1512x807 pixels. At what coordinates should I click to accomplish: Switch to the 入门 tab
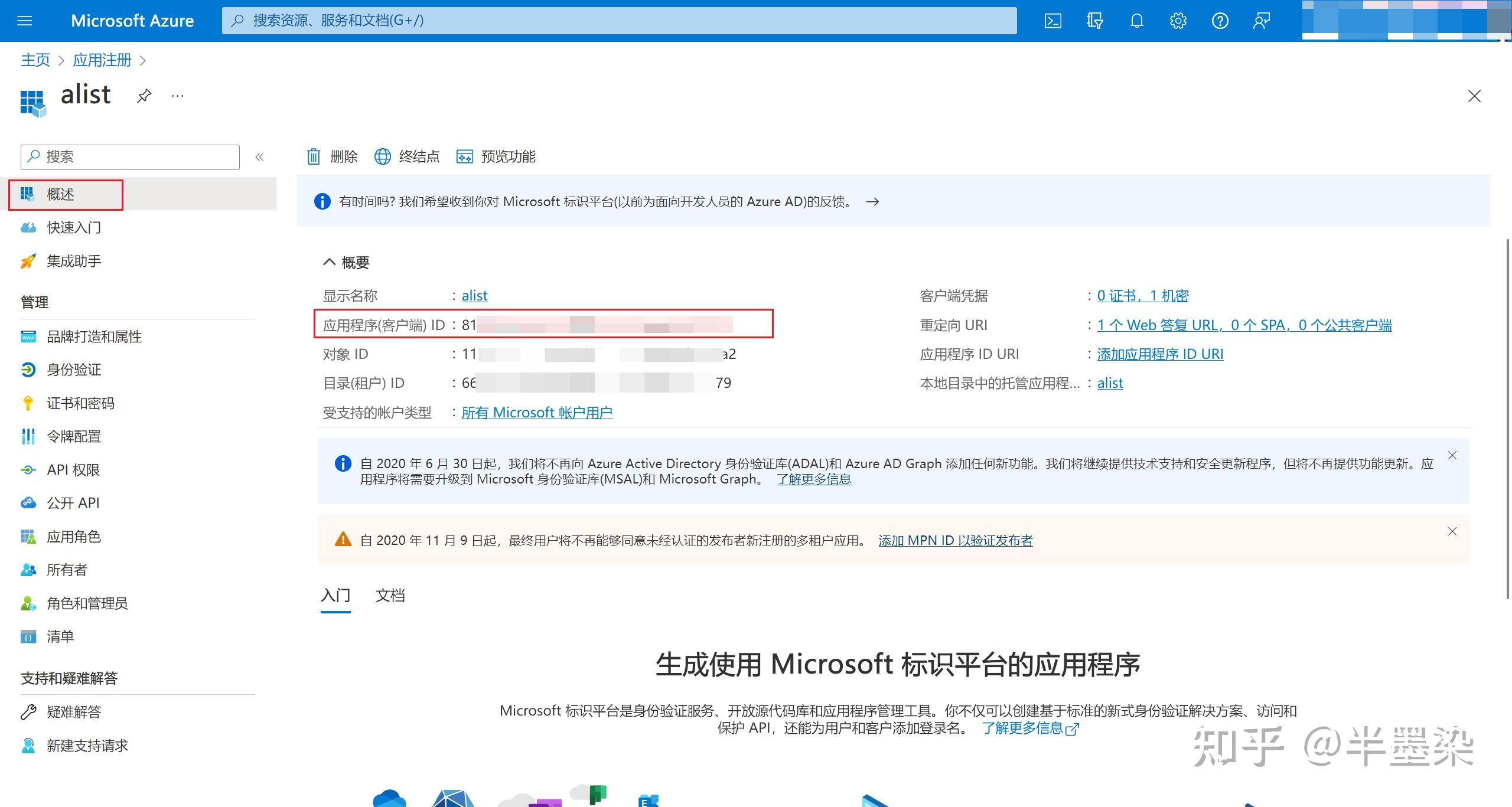click(x=335, y=595)
